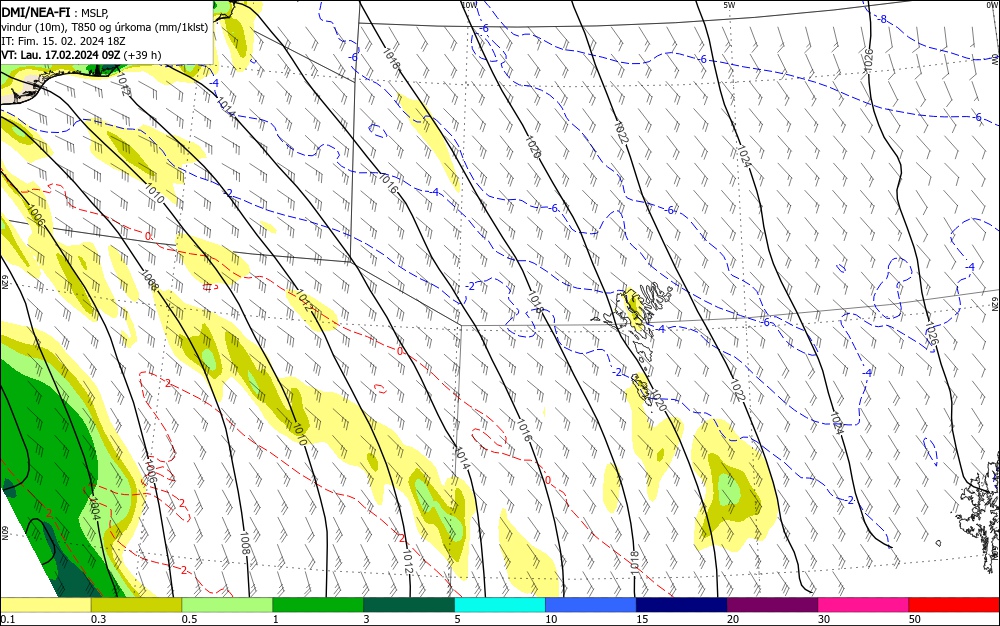This screenshot has height=626, width=1000.
Task: Click the "1004" isobar label
Action: (x=94, y=509)
